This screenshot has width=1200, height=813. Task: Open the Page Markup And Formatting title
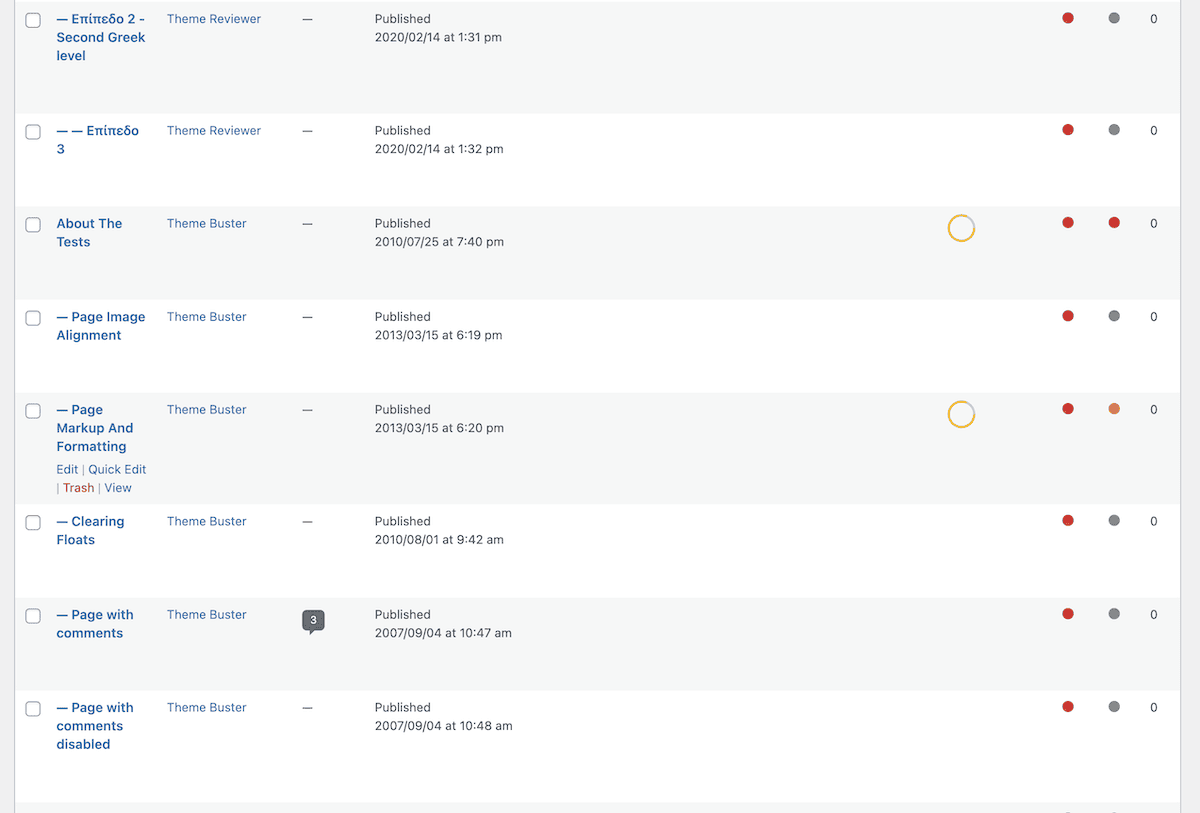[x=95, y=428]
